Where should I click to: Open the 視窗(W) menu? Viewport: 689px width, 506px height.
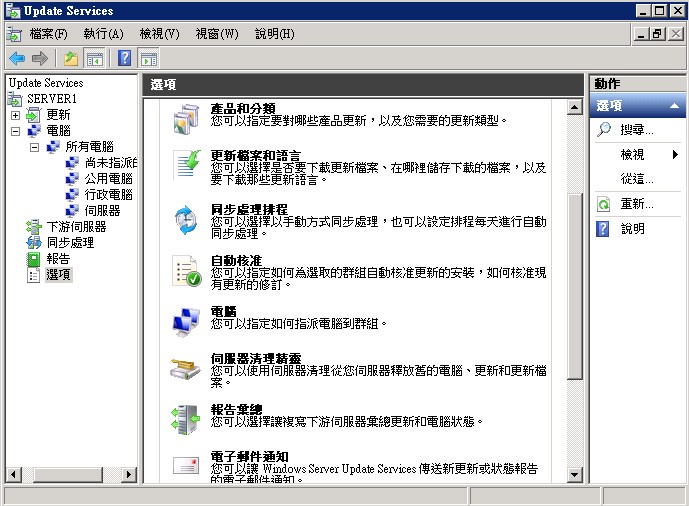pyautogui.click(x=217, y=34)
